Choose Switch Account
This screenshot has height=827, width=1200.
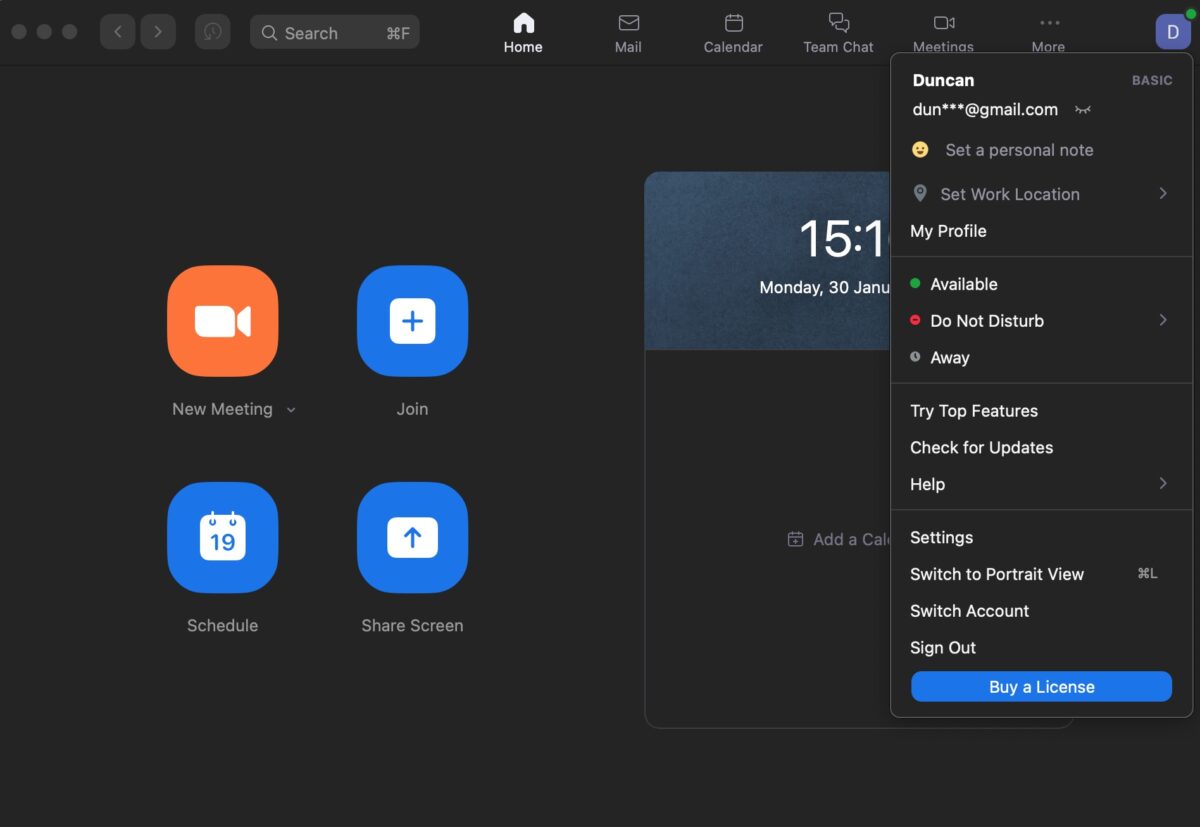(969, 611)
